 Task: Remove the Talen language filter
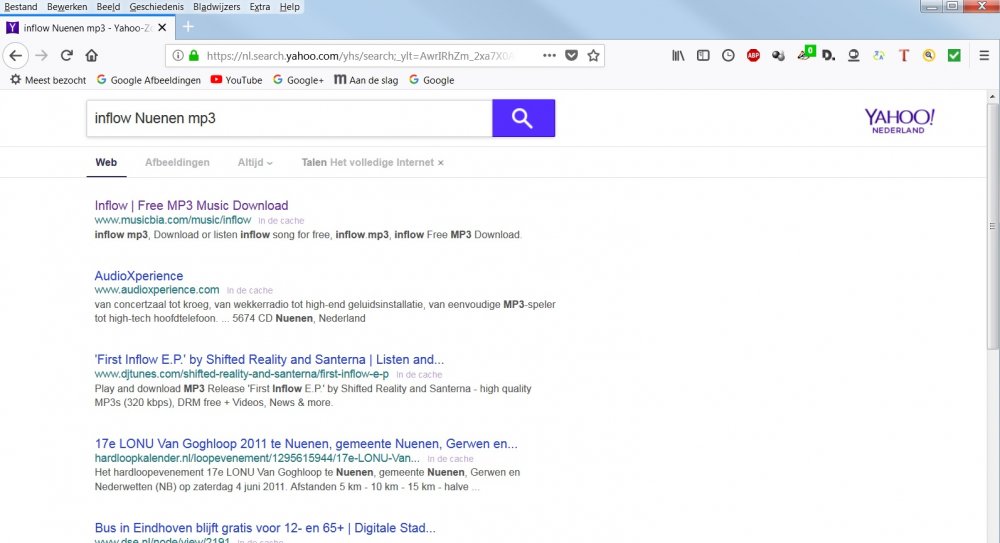[x=441, y=162]
